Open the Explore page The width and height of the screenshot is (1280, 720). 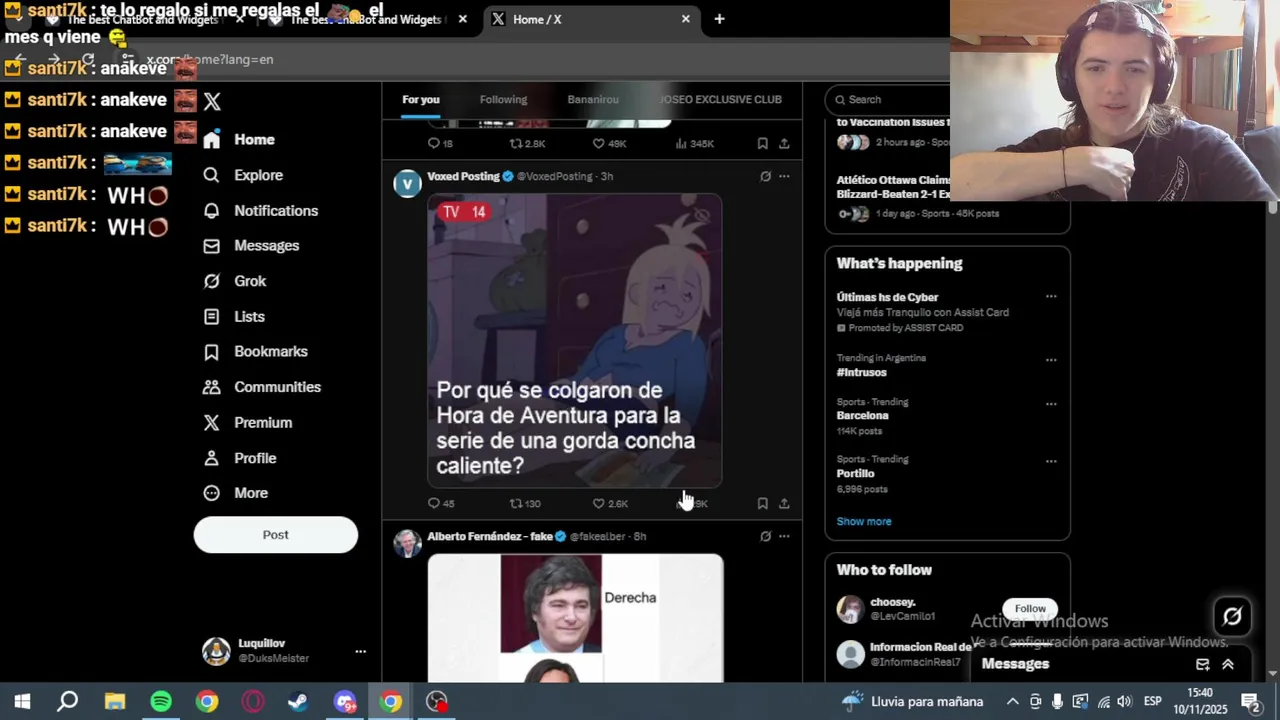coord(243,175)
